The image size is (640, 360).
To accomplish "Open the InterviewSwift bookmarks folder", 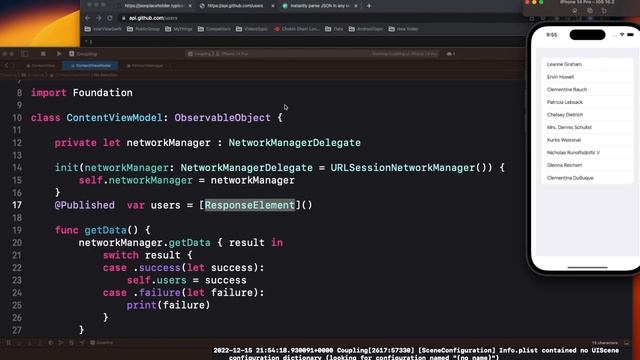I will (x=103, y=29).
